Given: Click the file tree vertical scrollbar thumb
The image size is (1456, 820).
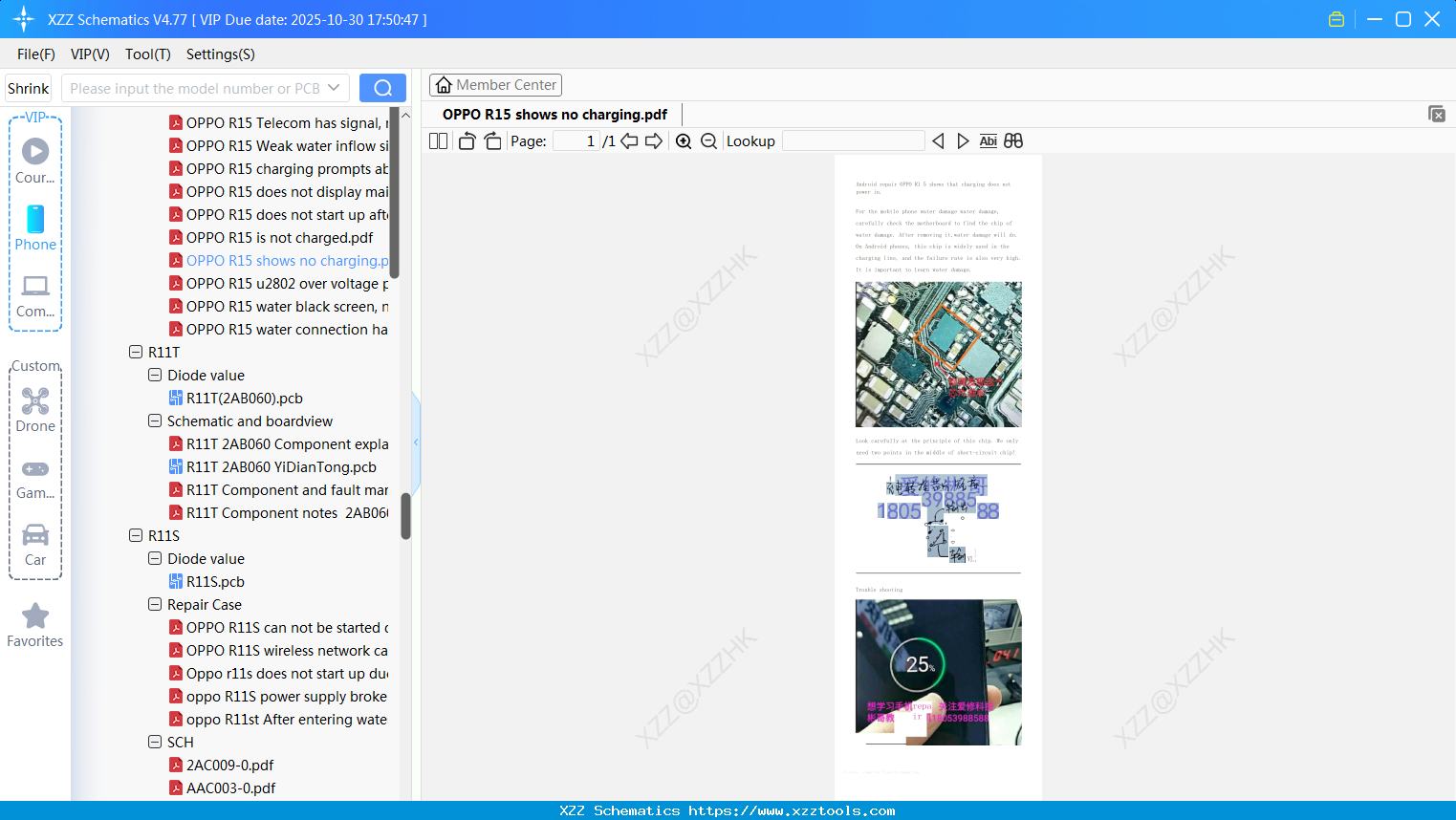Looking at the screenshot, I should click(405, 516).
